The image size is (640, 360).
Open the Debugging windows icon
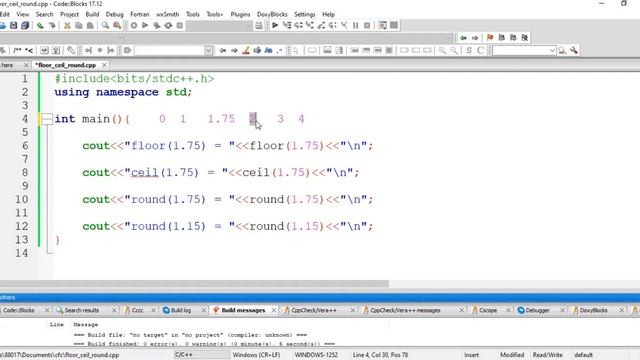pos(382,25)
